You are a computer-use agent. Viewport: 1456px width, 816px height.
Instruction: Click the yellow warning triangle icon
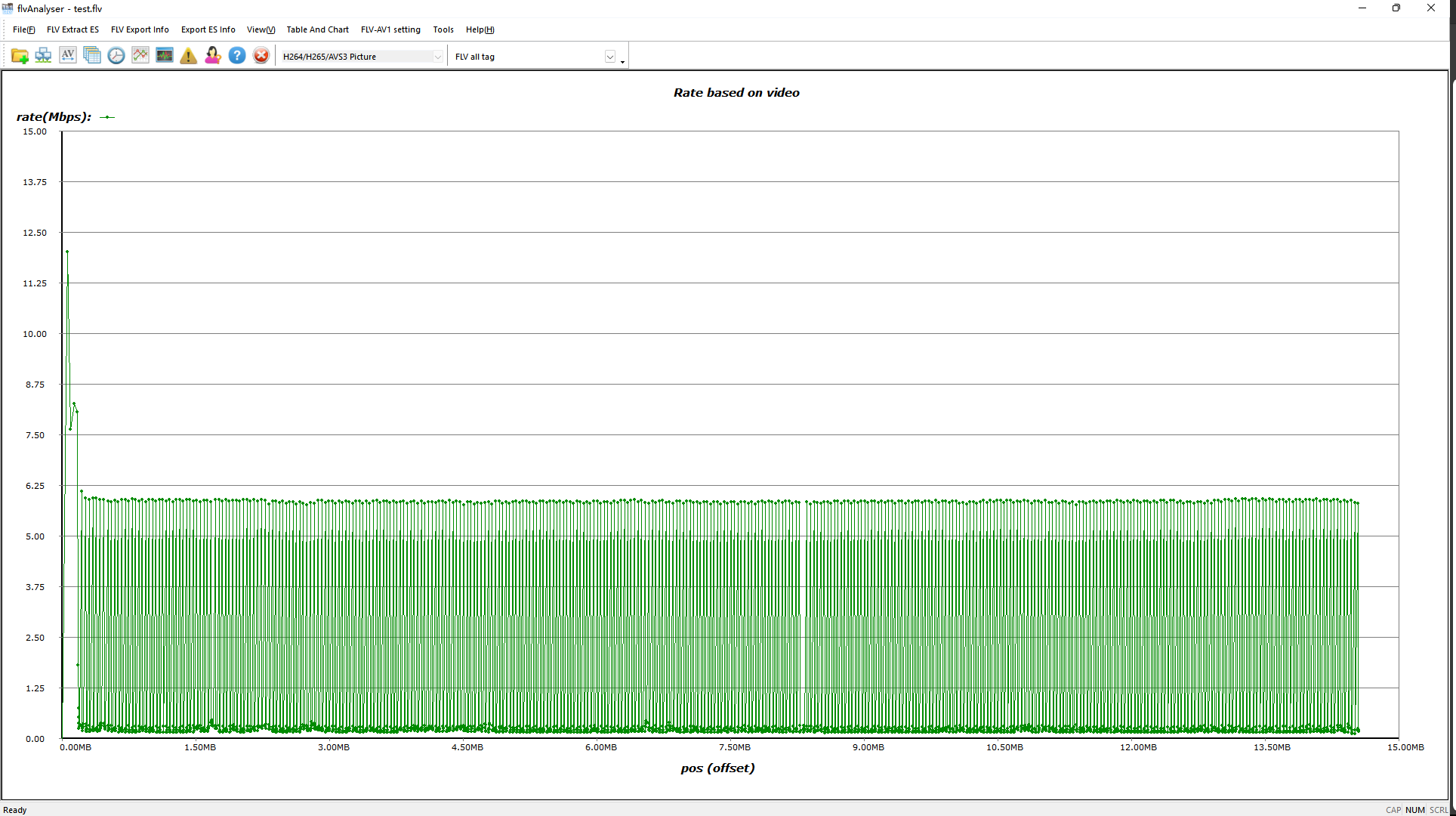189,56
